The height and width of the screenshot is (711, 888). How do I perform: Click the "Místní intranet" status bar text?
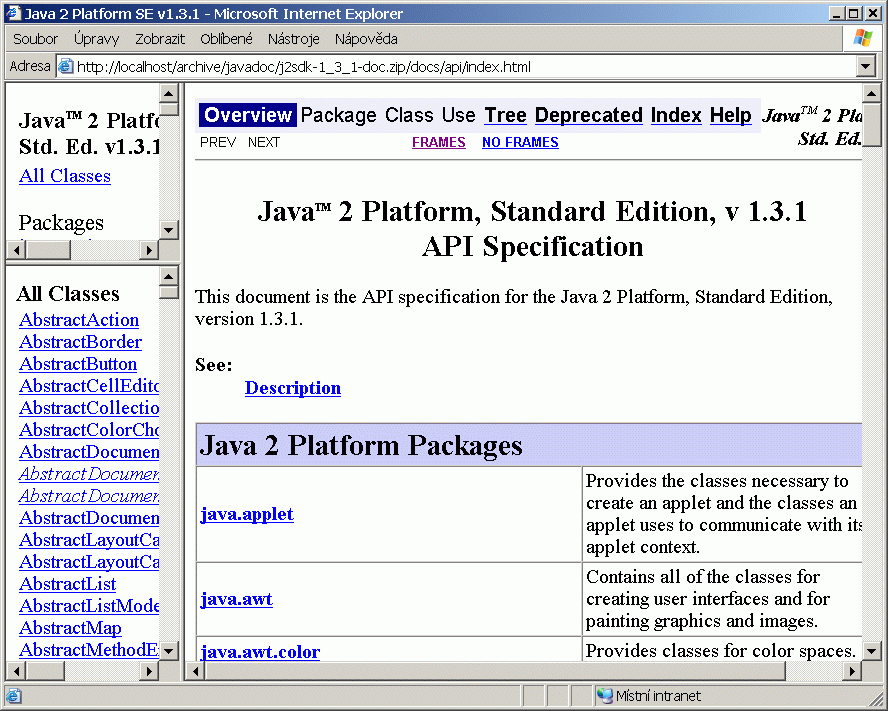658,696
